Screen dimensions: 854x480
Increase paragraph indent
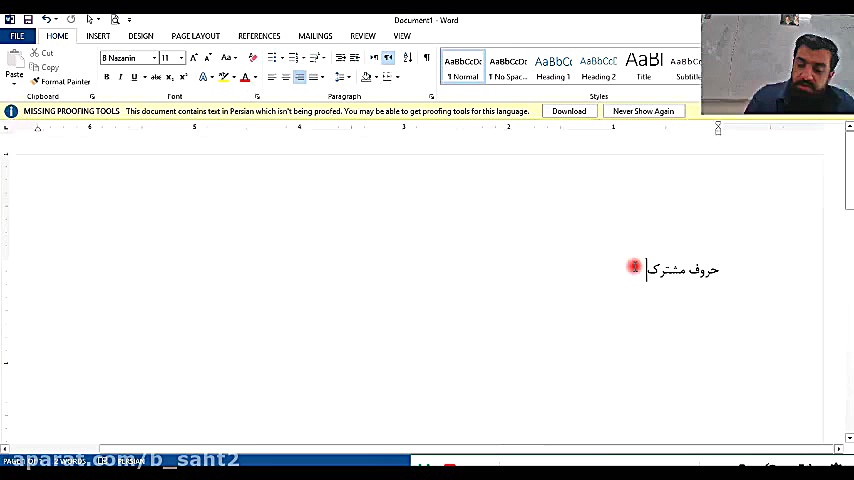(x=355, y=57)
